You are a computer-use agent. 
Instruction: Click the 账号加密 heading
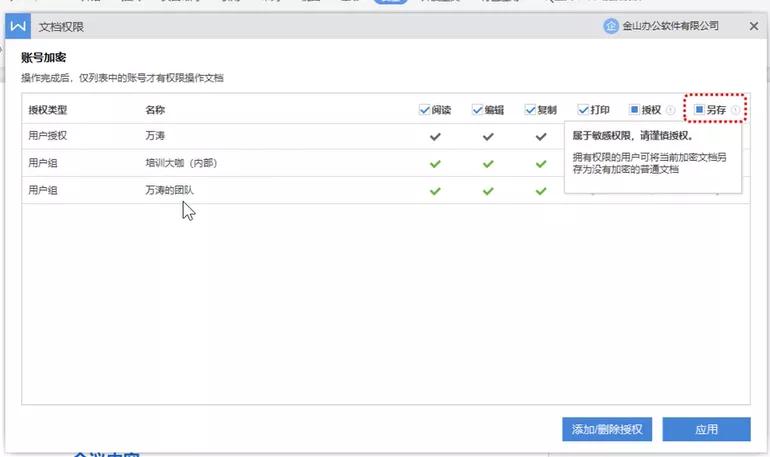click(44, 57)
